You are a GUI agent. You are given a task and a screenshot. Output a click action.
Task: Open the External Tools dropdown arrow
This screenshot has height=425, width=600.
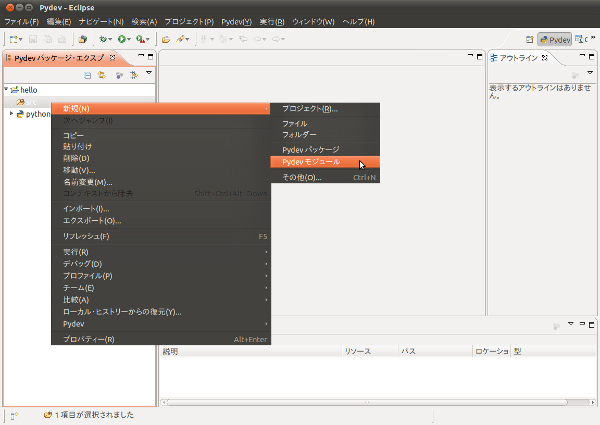click(x=148, y=39)
